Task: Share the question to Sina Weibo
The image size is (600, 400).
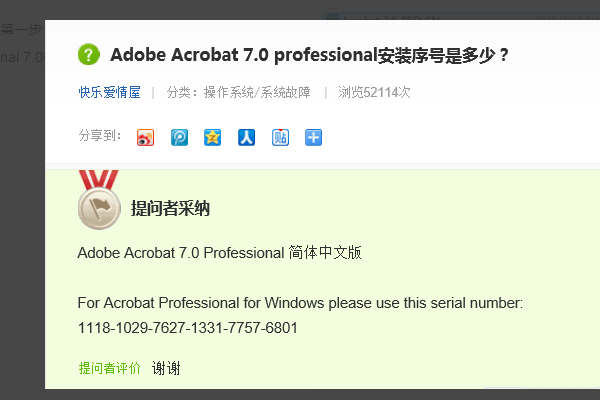Action: pyautogui.click(x=146, y=138)
